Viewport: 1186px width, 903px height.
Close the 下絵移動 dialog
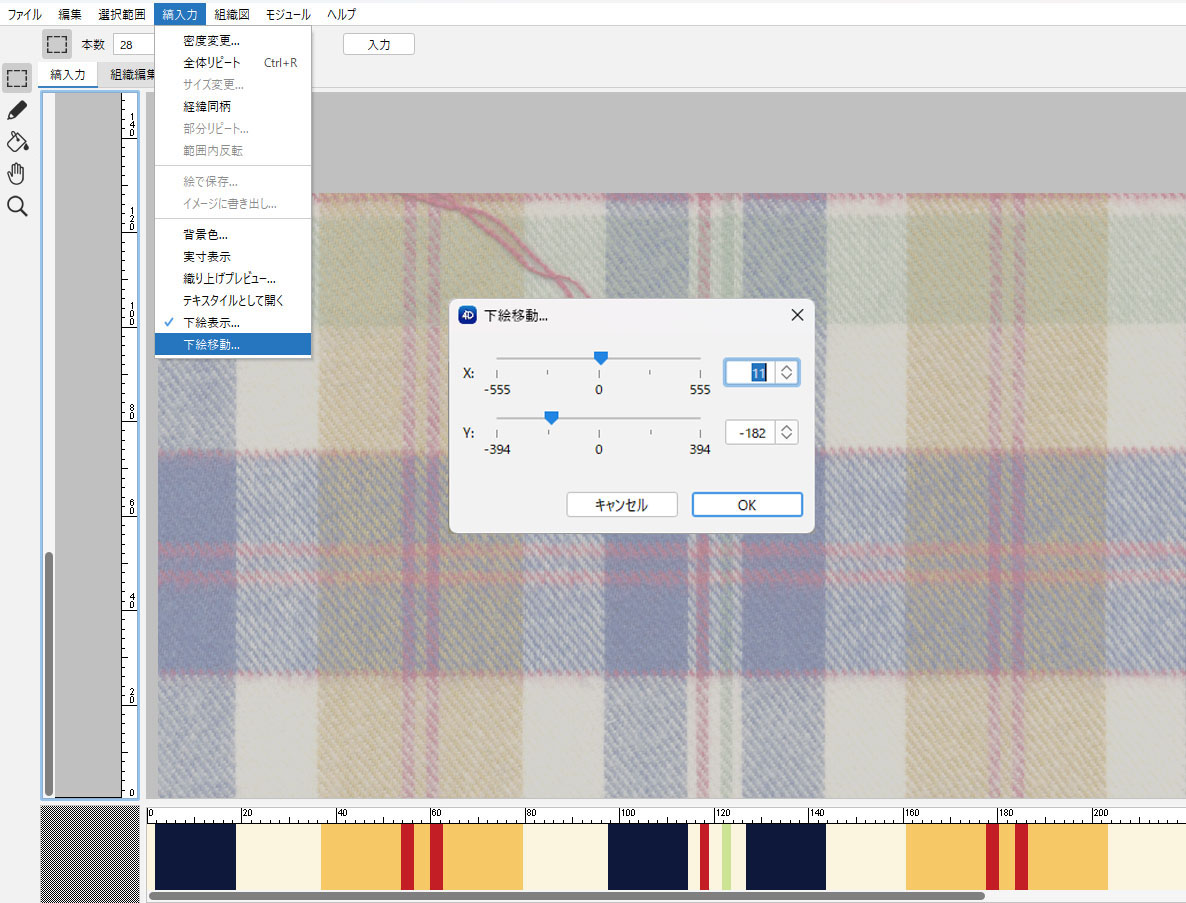click(x=797, y=315)
